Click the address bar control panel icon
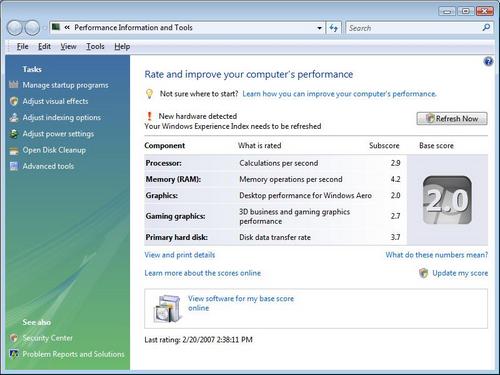The image size is (500, 375). [x=56, y=27]
